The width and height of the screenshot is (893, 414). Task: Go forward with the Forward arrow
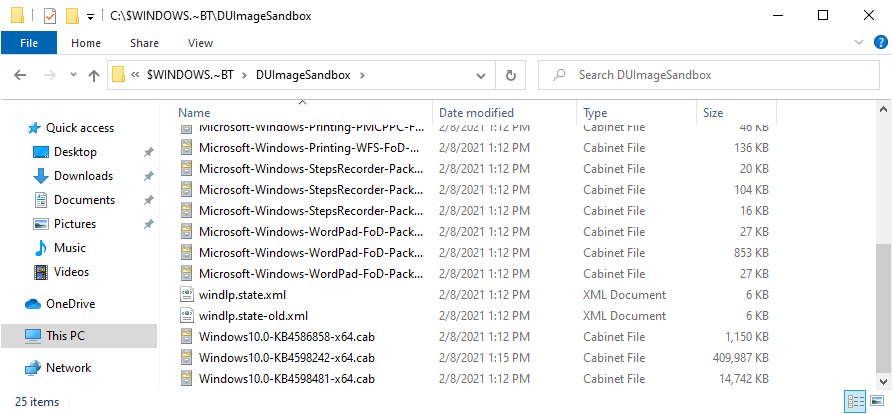(x=50, y=75)
